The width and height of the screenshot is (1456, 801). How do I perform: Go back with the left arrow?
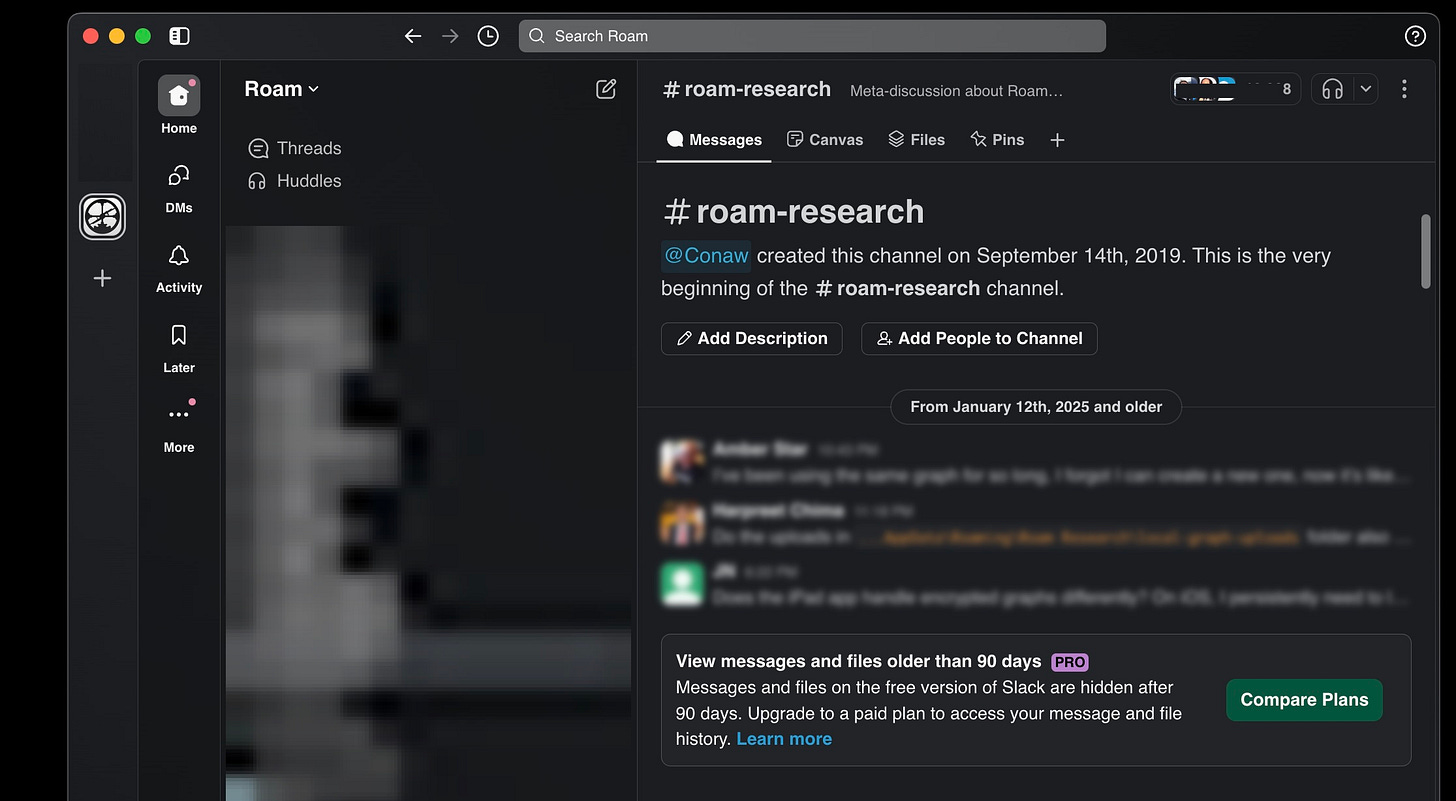413,36
